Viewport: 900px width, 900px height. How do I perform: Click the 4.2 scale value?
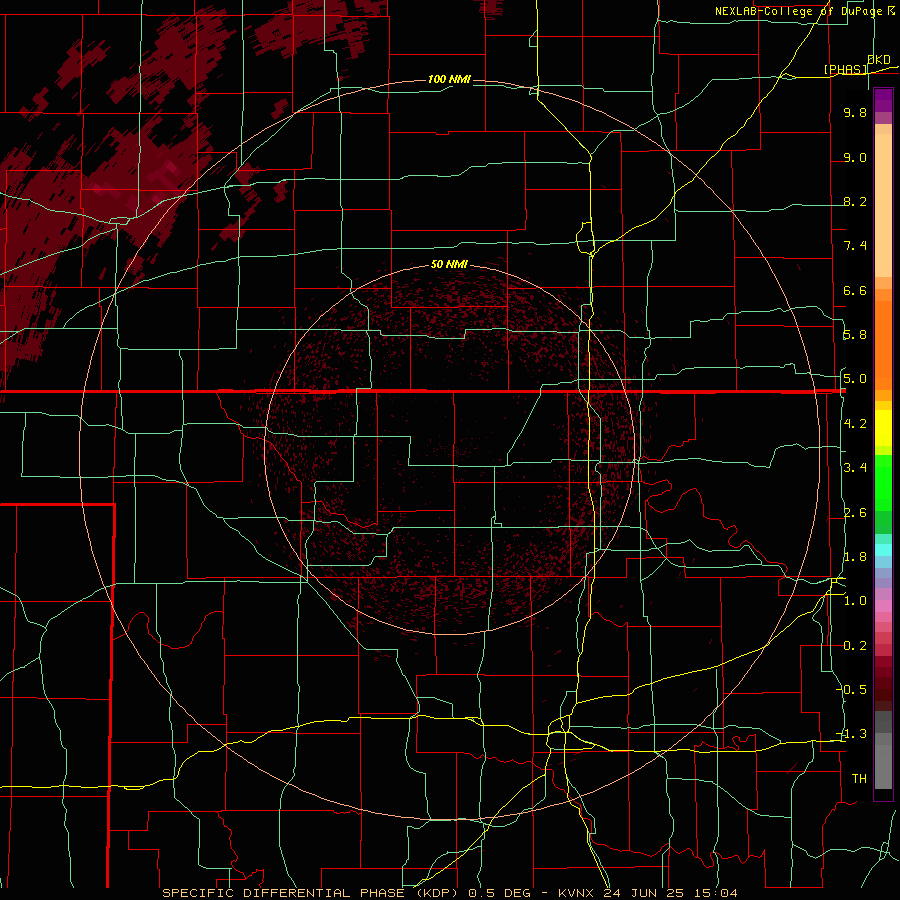coord(855,424)
